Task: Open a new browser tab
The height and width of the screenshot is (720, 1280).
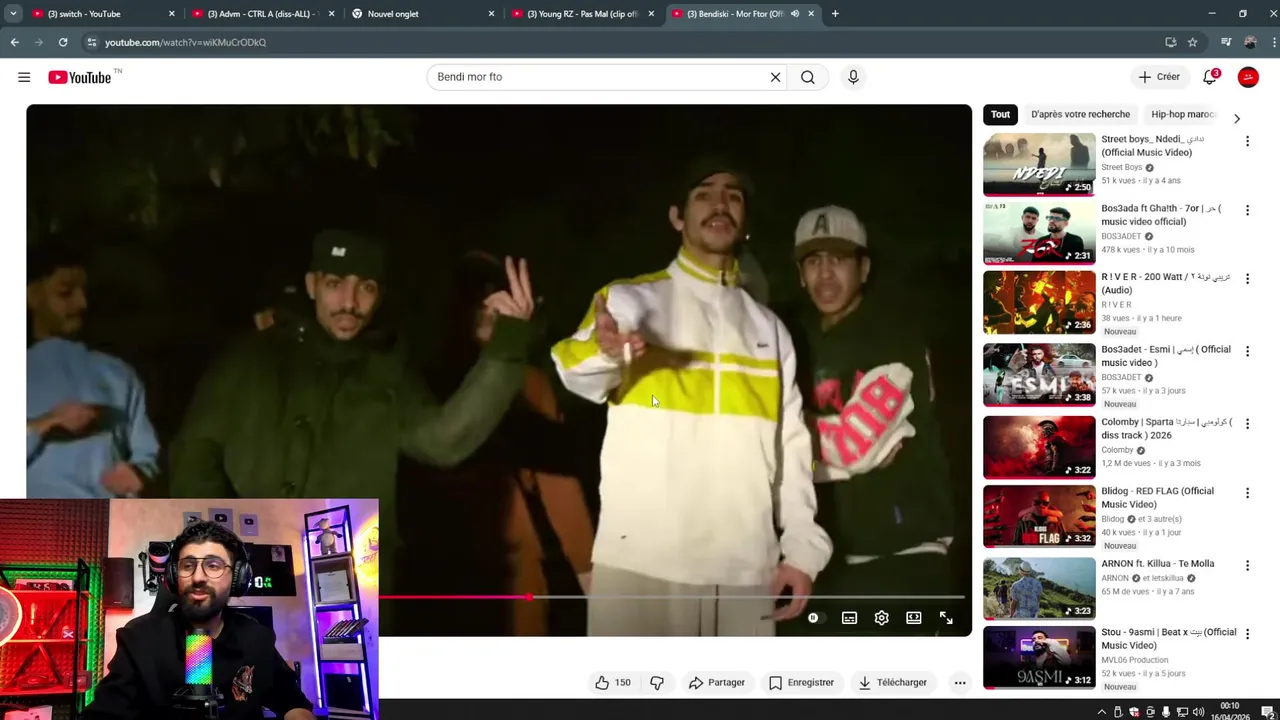Action: coord(835,14)
